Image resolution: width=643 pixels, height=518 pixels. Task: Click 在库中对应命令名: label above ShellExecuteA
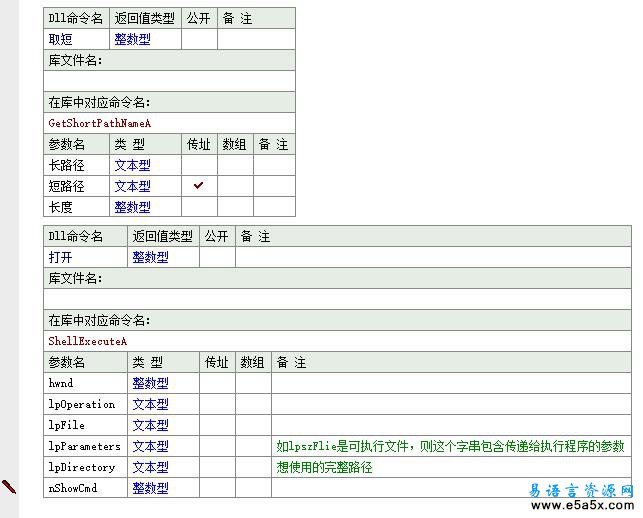99,320
